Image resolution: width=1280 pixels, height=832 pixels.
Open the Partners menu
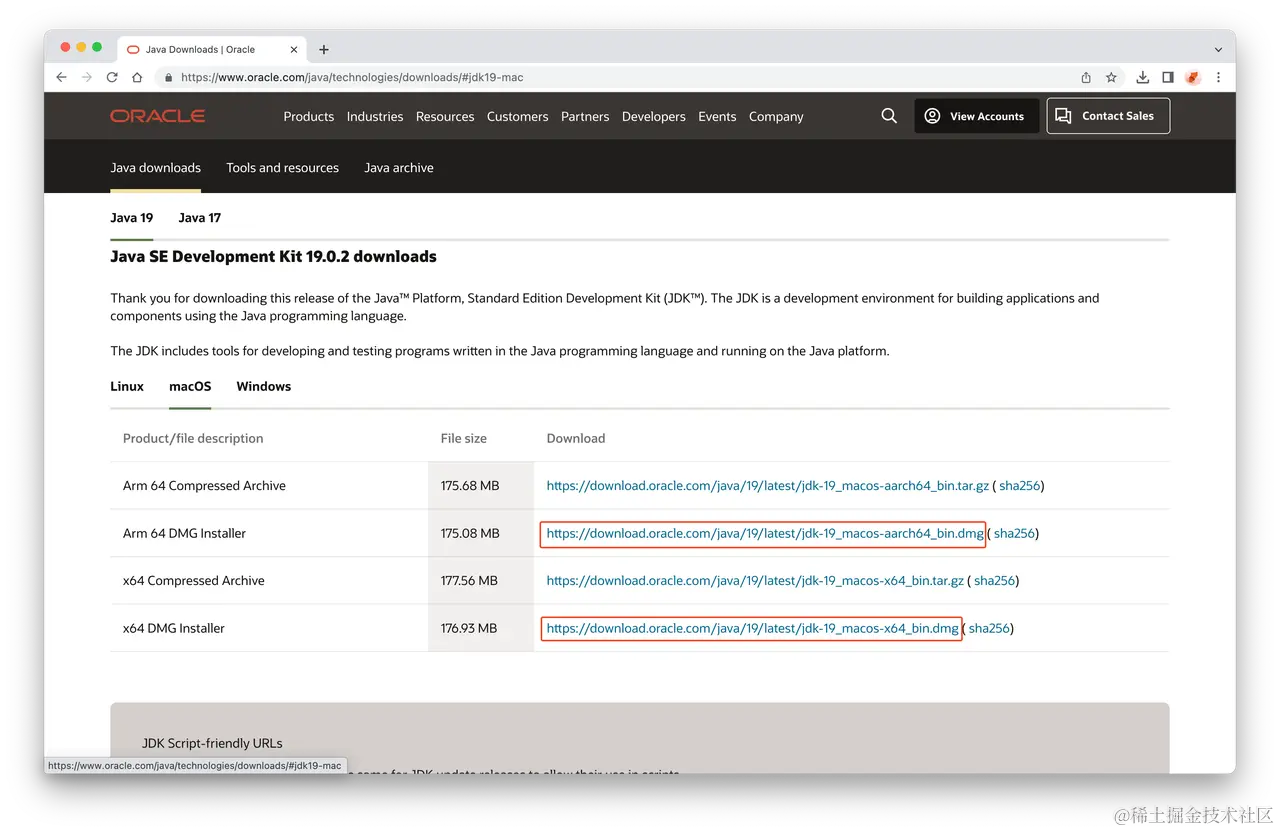585,117
